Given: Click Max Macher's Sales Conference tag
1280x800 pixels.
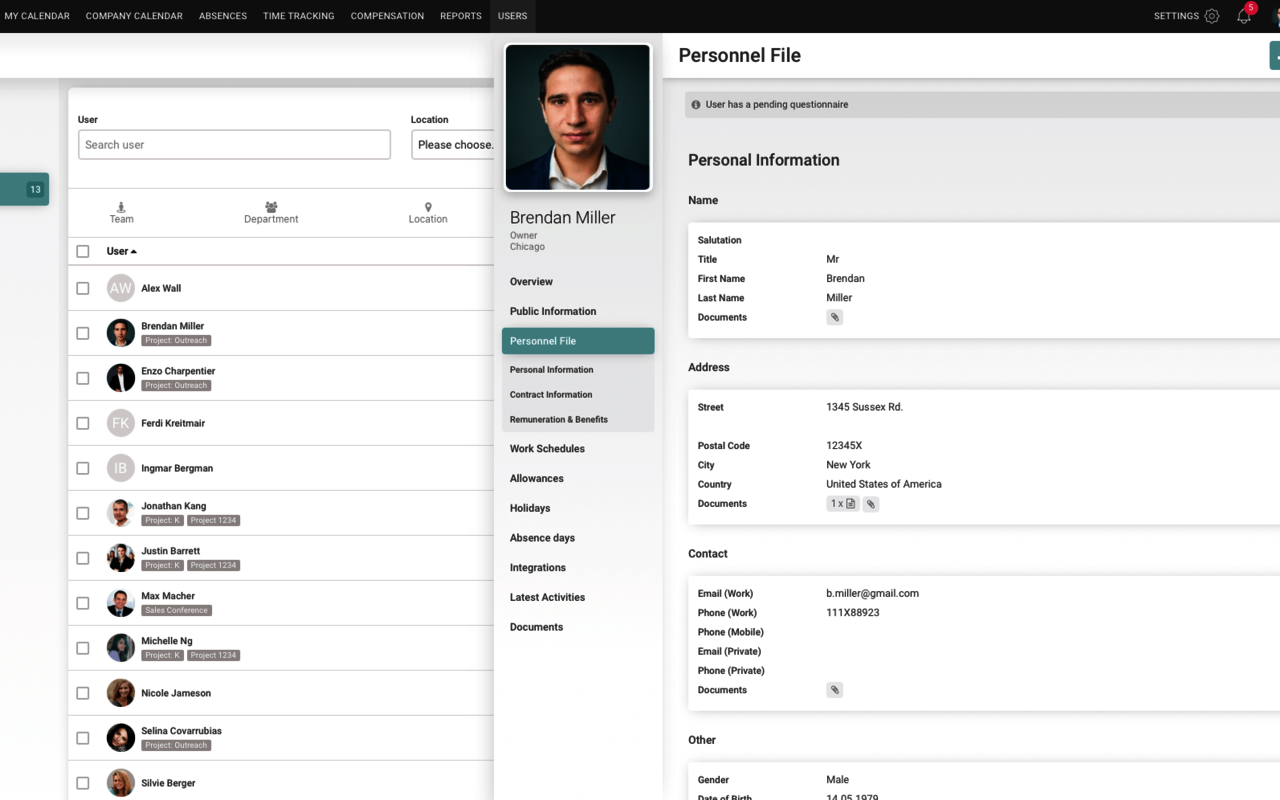Looking at the screenshot, I should coord(176,610).
